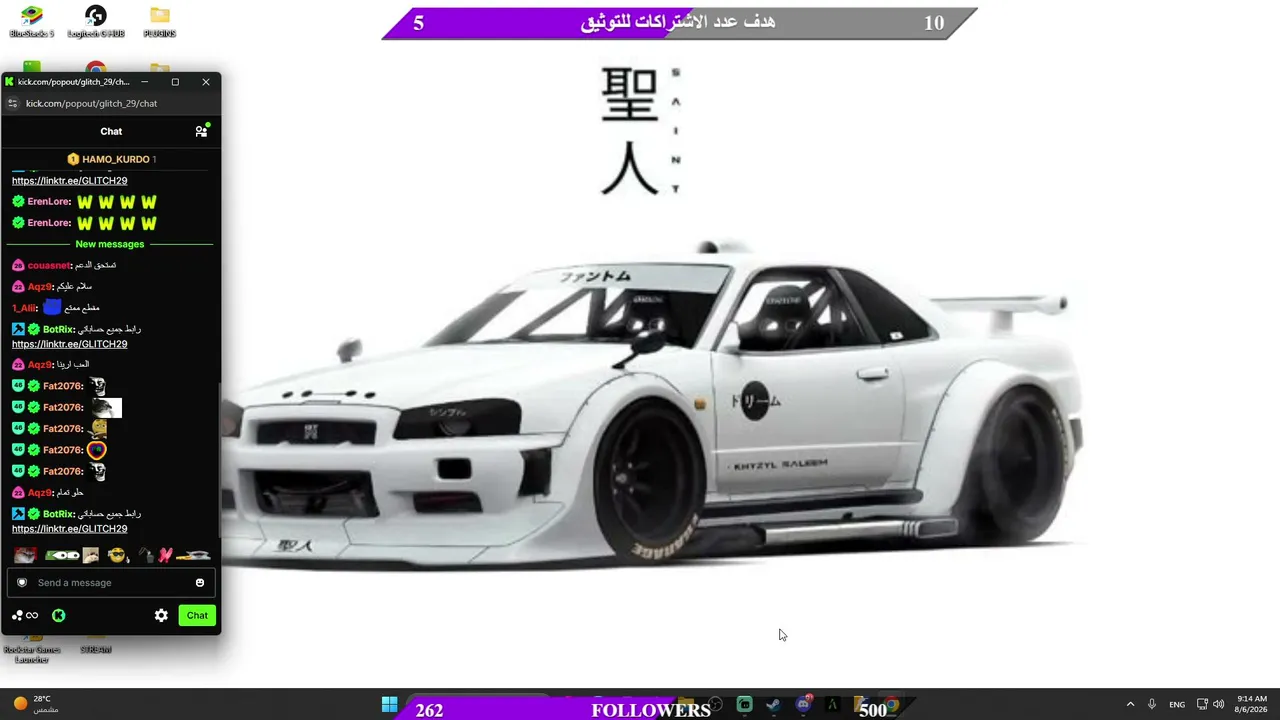
Task: Click the New messages divider label
Action: tap(110, 244)
